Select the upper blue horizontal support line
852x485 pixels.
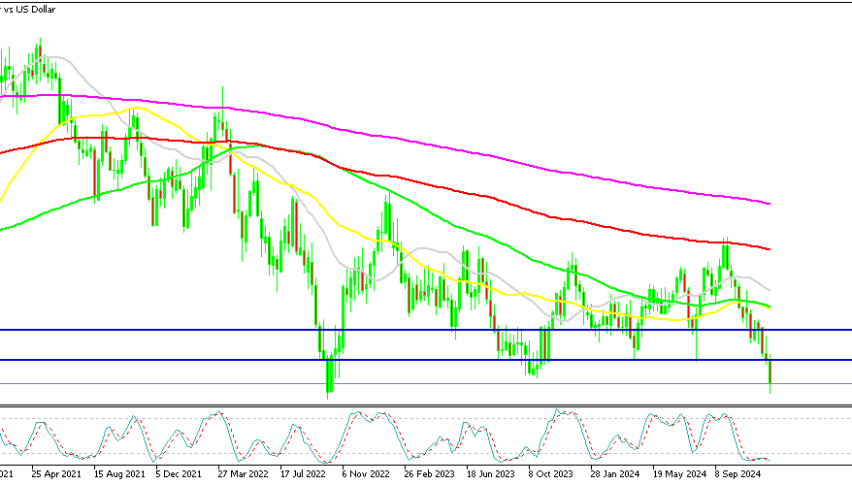[426, 330]
